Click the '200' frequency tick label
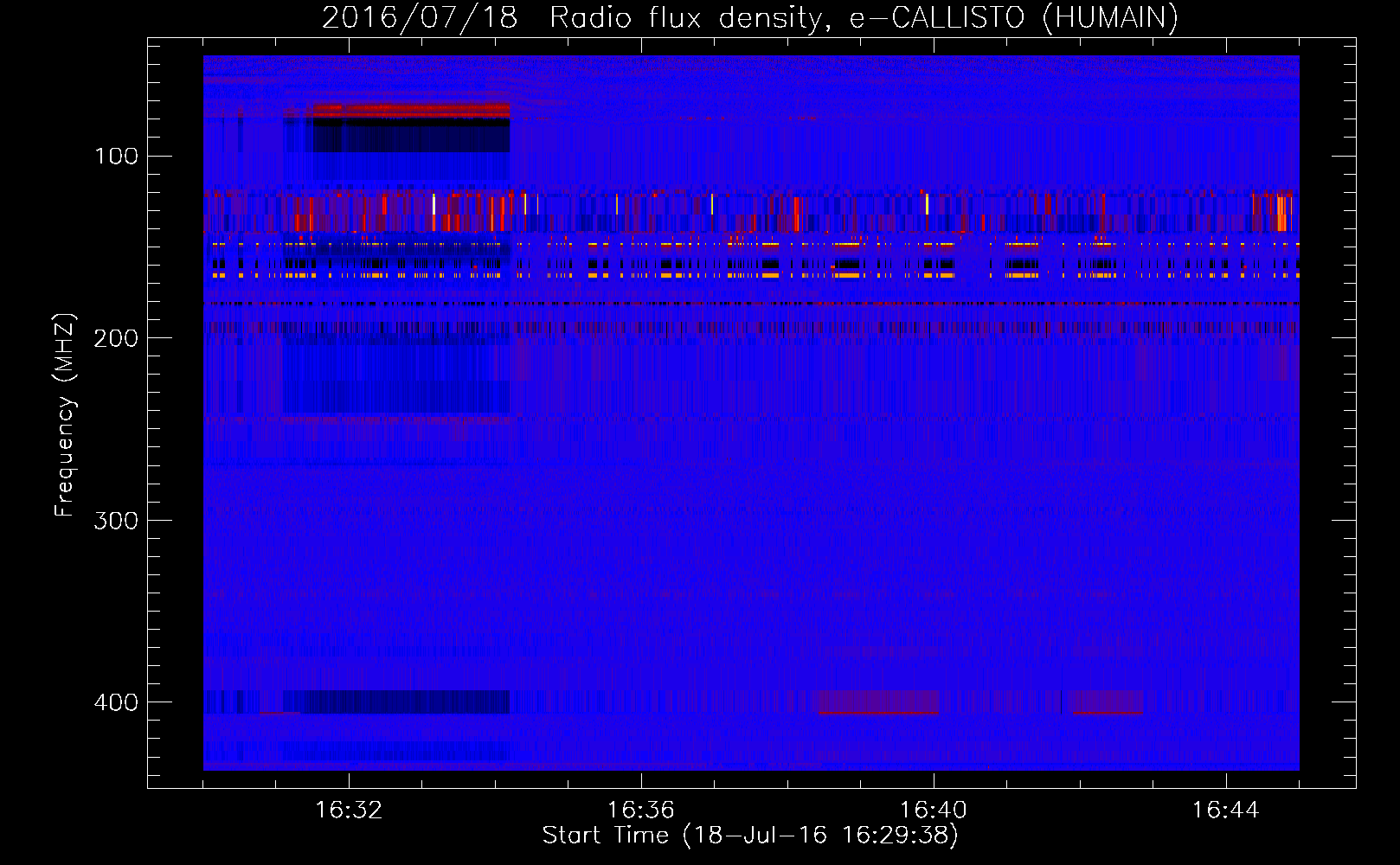The height and width of the screenshot is (865, 1400). [x=116, y=338]
